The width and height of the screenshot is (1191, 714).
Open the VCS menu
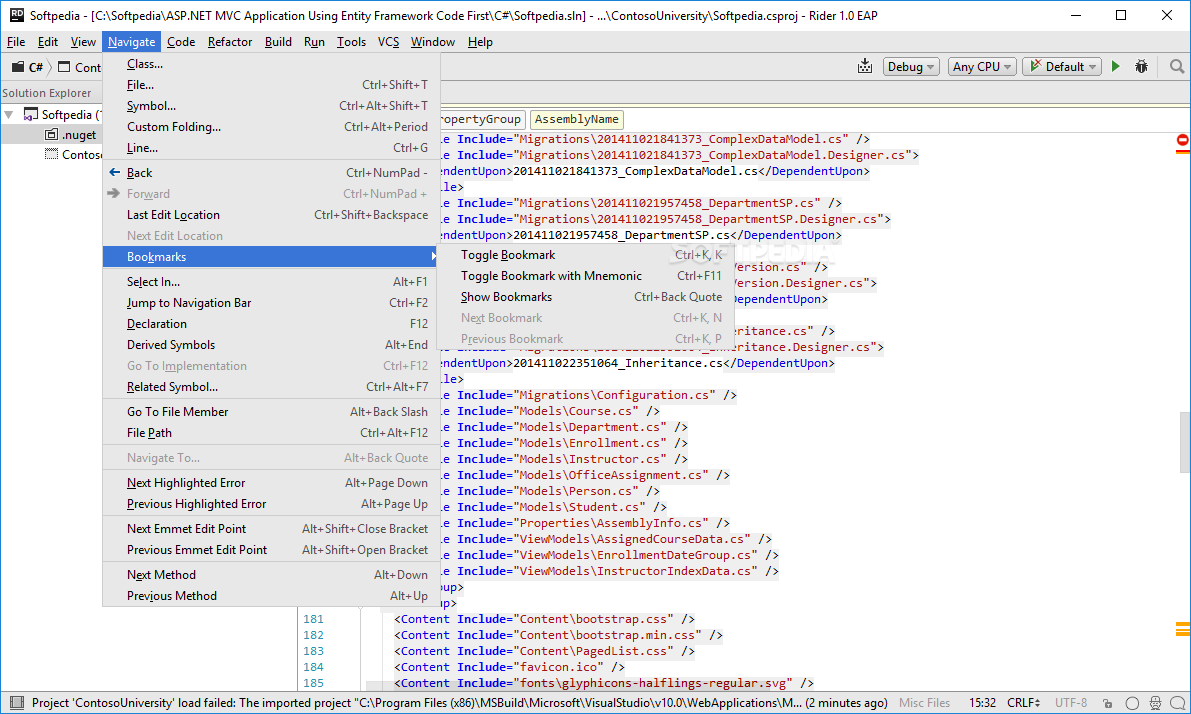[x=388, y=42]
